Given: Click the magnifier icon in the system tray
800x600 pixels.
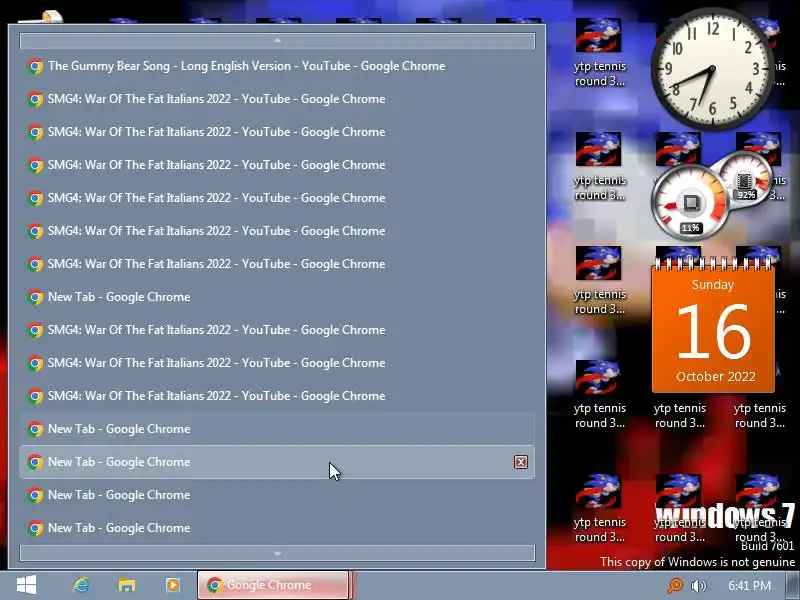Looking at the screenshot, I should (674, 586).
